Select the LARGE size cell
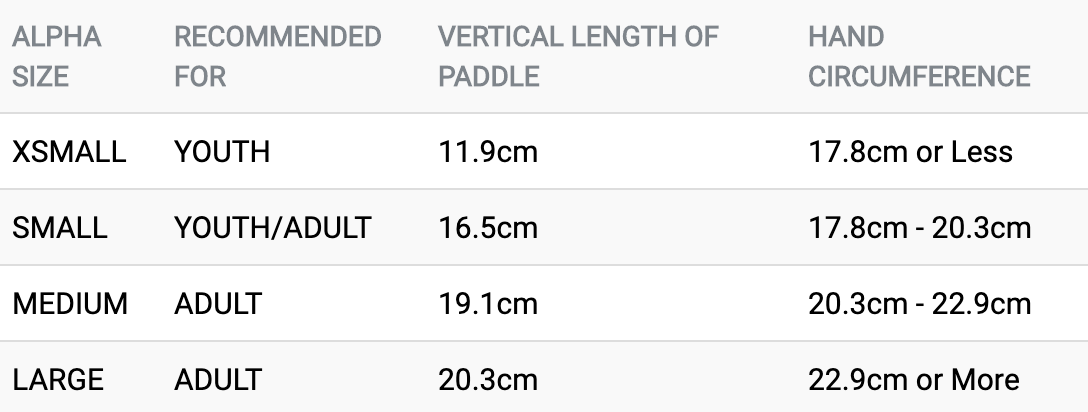This screenshot has height=412, width=1088. 58,380
